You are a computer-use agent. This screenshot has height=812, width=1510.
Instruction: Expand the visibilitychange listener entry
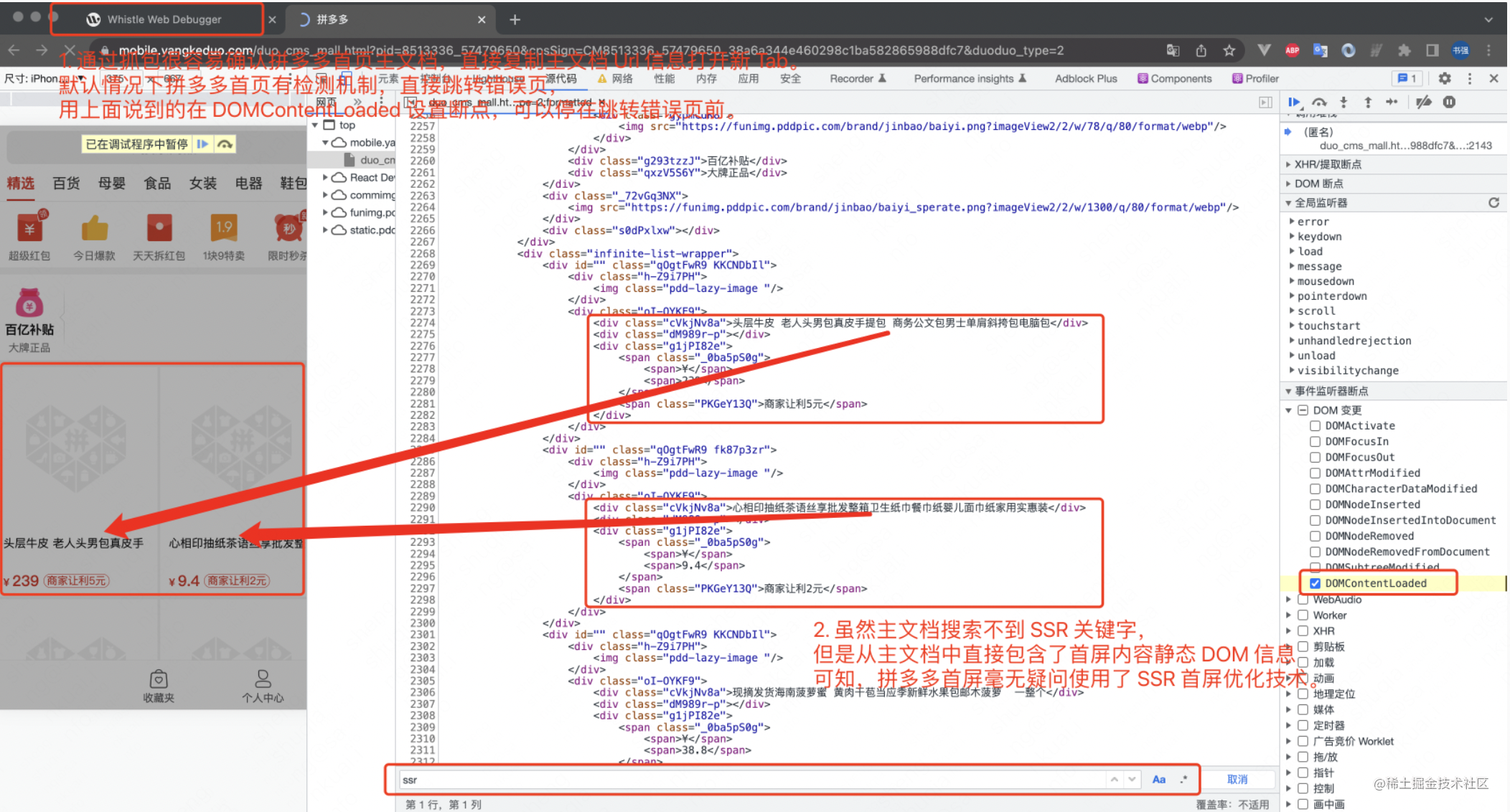click(1292, 371)
